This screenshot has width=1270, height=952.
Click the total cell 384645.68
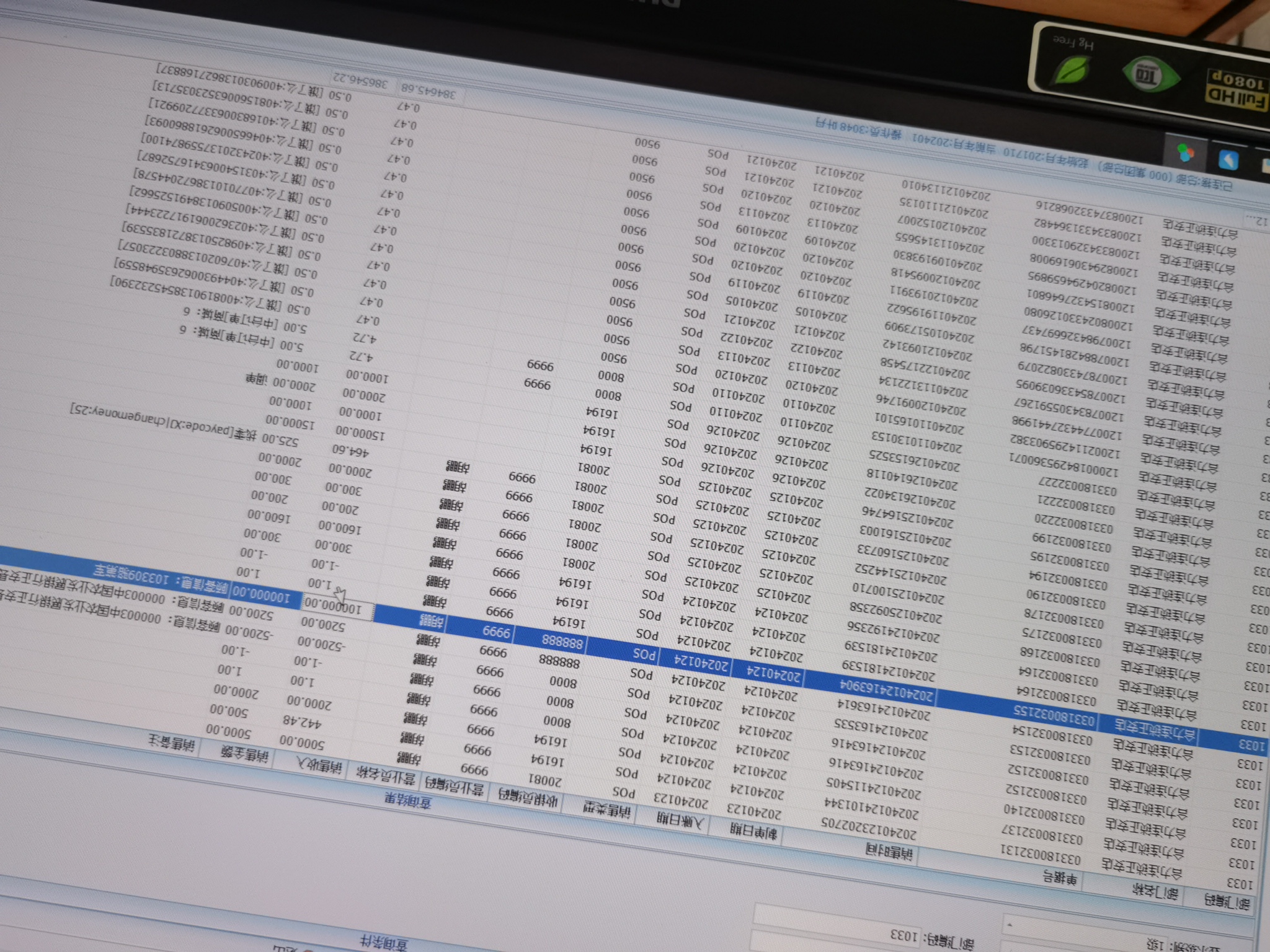(x=428, y=90)
